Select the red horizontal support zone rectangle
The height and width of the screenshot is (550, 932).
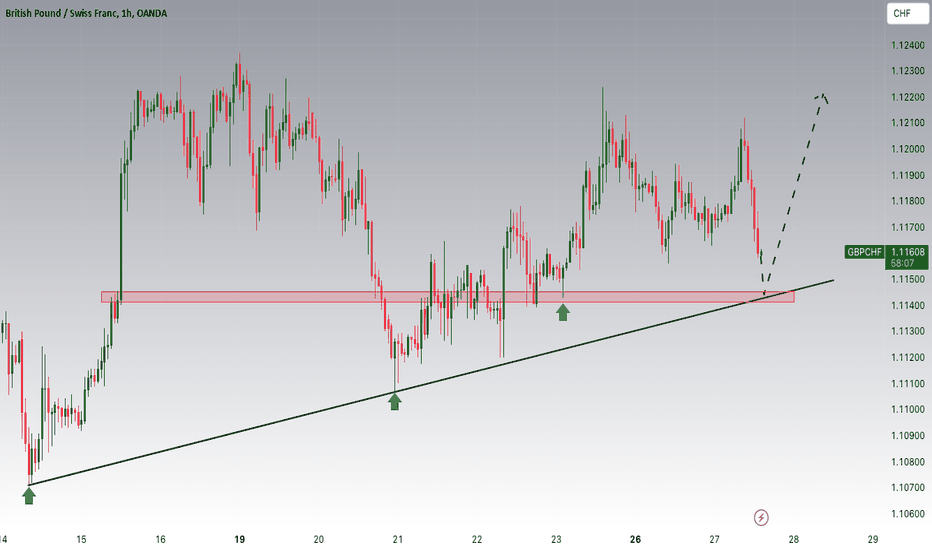(448, 297)
